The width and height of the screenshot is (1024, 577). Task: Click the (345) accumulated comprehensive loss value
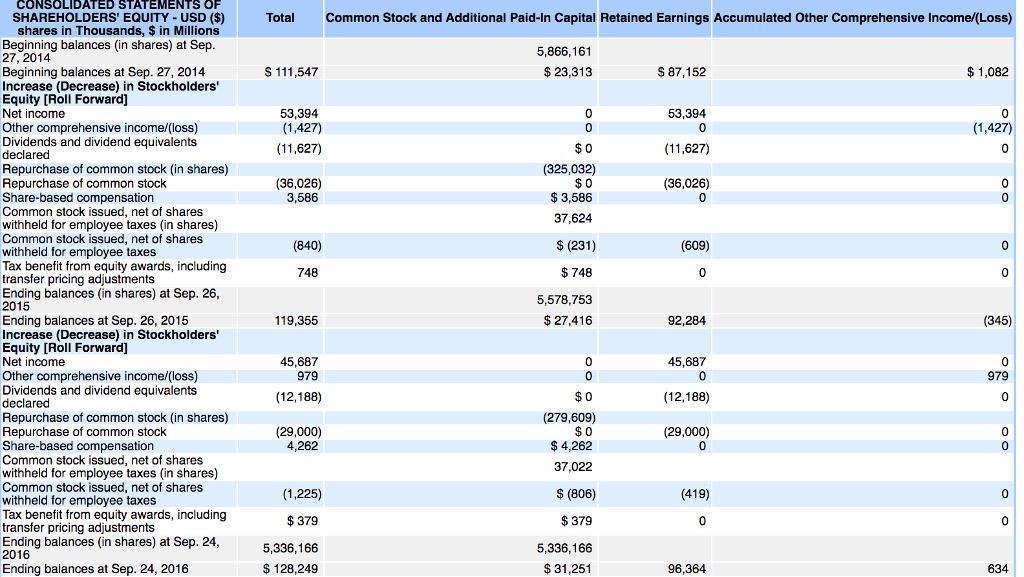pos(997,320)
